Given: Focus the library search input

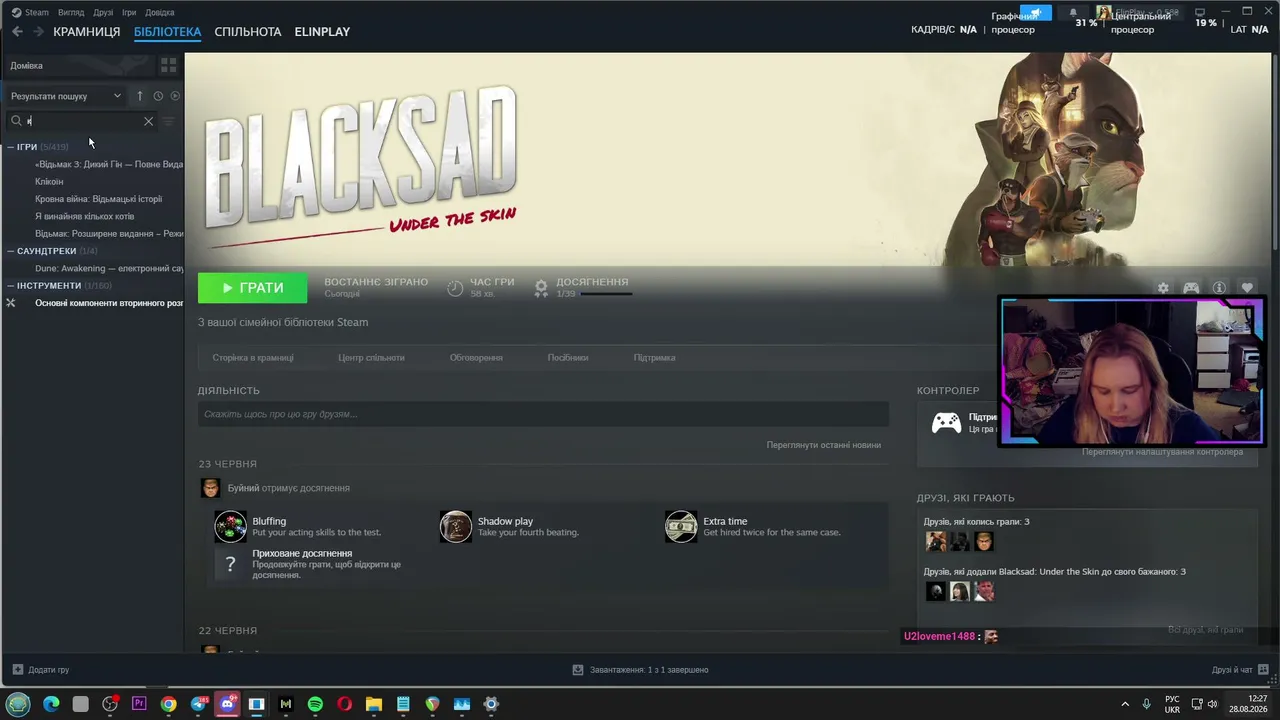Looking at the screenshot, I should coord(84,121).
